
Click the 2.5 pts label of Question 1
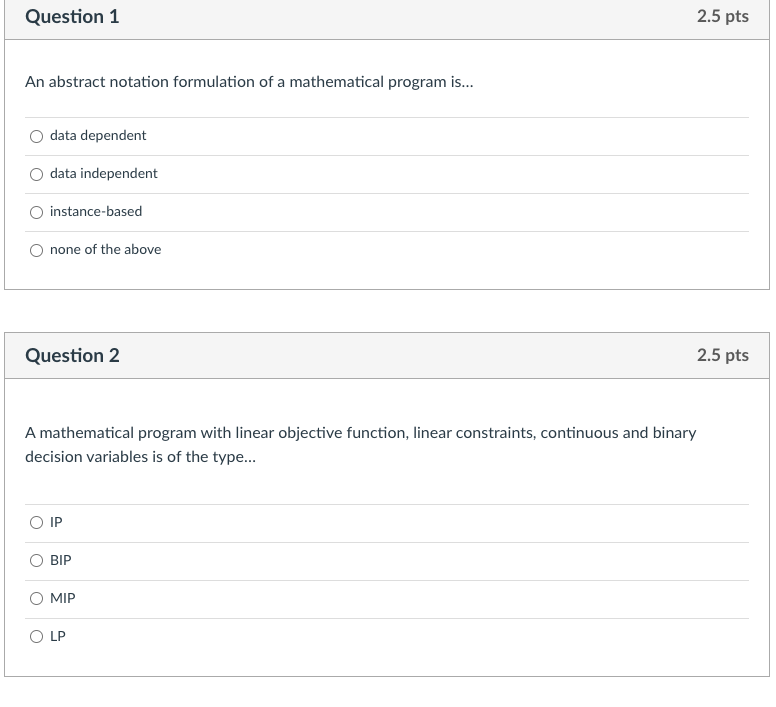(722, 17)
